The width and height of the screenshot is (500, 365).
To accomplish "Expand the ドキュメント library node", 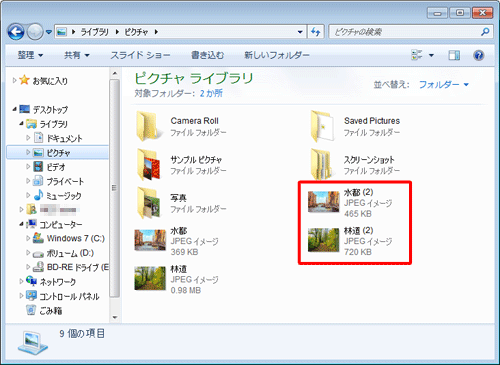I will point(28,138).
